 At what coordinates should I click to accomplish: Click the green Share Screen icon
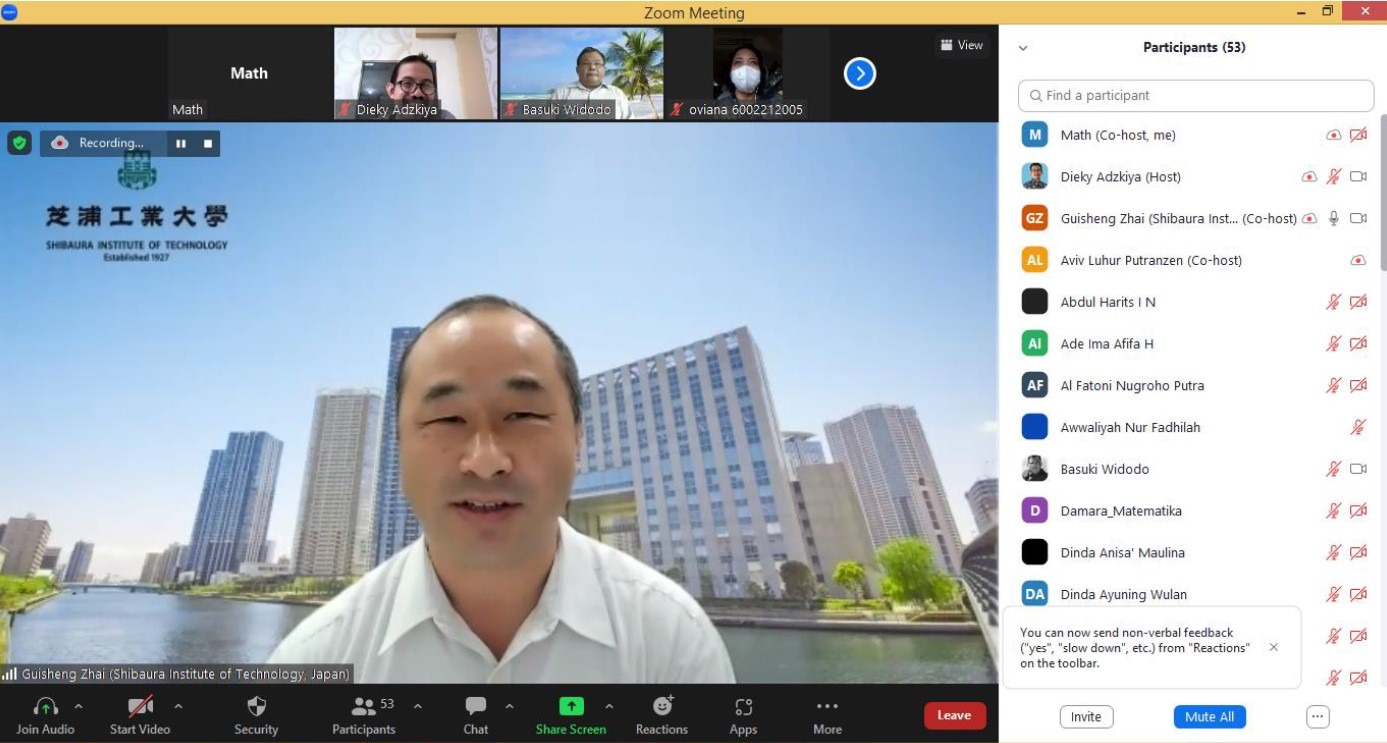point(571,706)
